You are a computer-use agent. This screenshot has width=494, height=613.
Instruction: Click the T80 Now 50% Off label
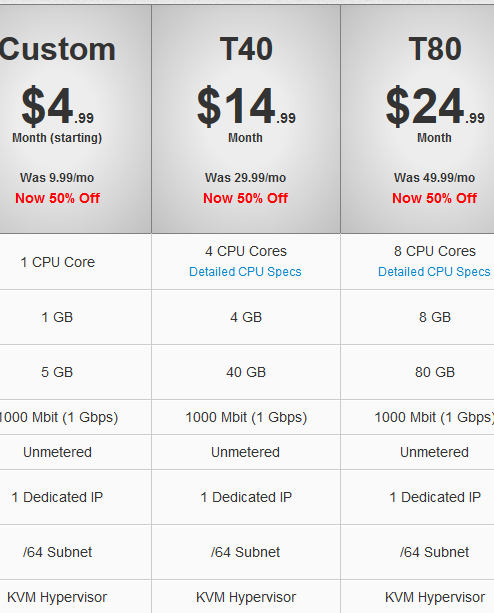[435, 198]
